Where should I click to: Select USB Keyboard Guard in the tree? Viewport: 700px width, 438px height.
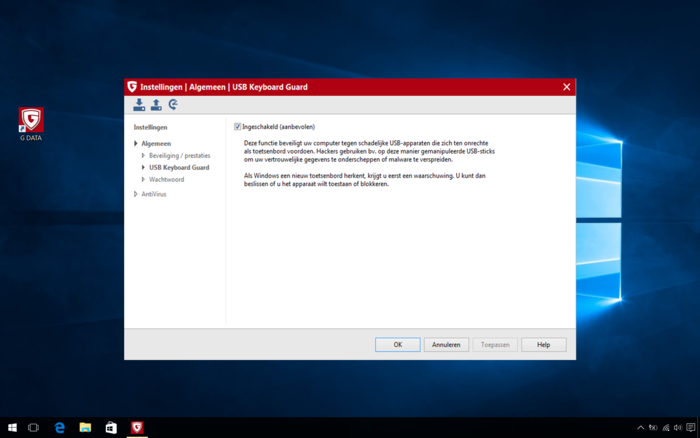coord(178,168)
